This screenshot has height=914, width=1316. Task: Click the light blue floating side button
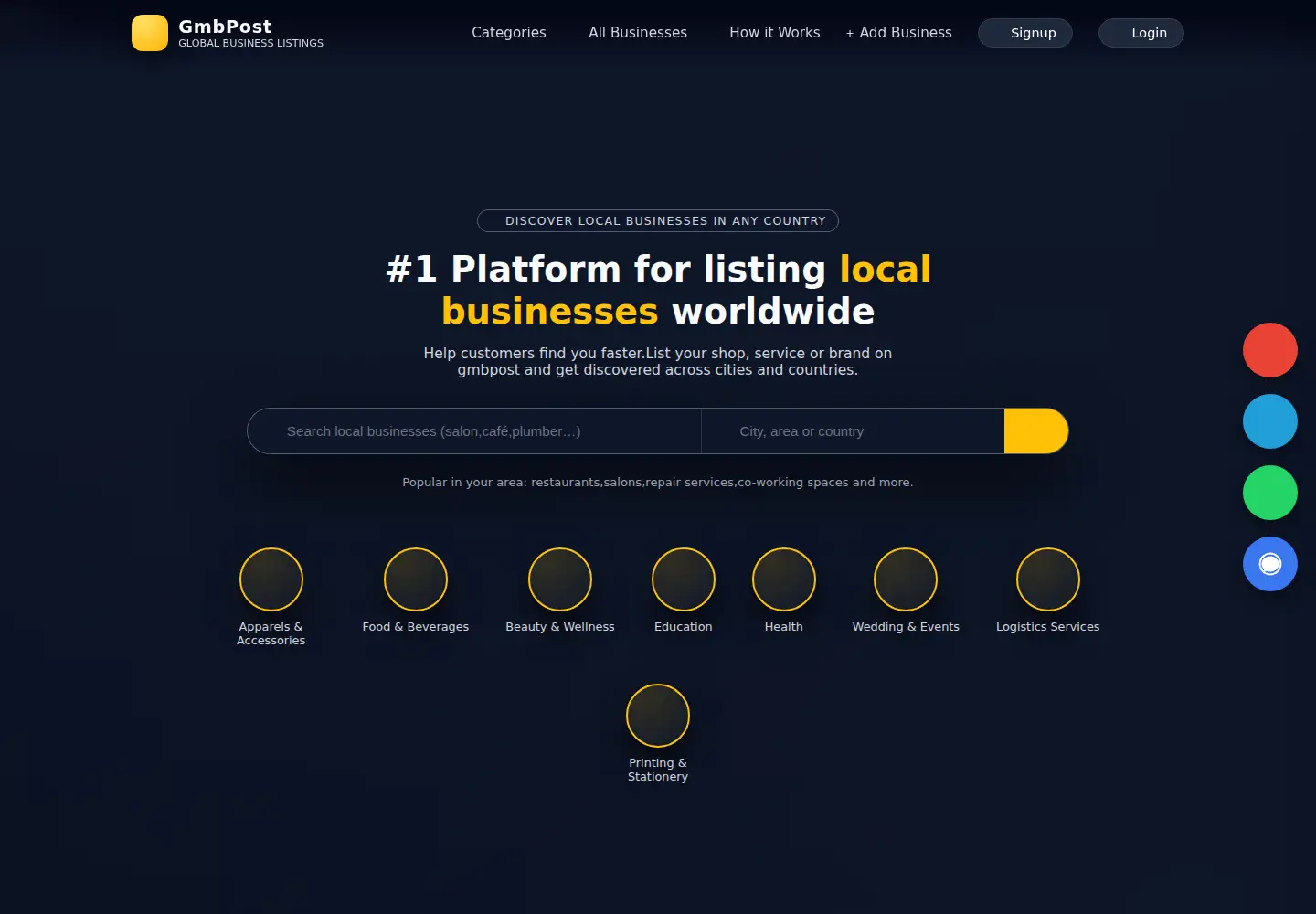click(1270, 421)
